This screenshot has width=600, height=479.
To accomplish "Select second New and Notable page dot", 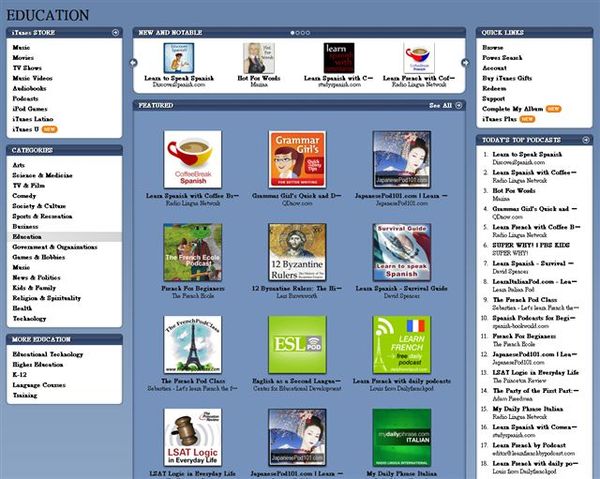I will tap(298, 33).
